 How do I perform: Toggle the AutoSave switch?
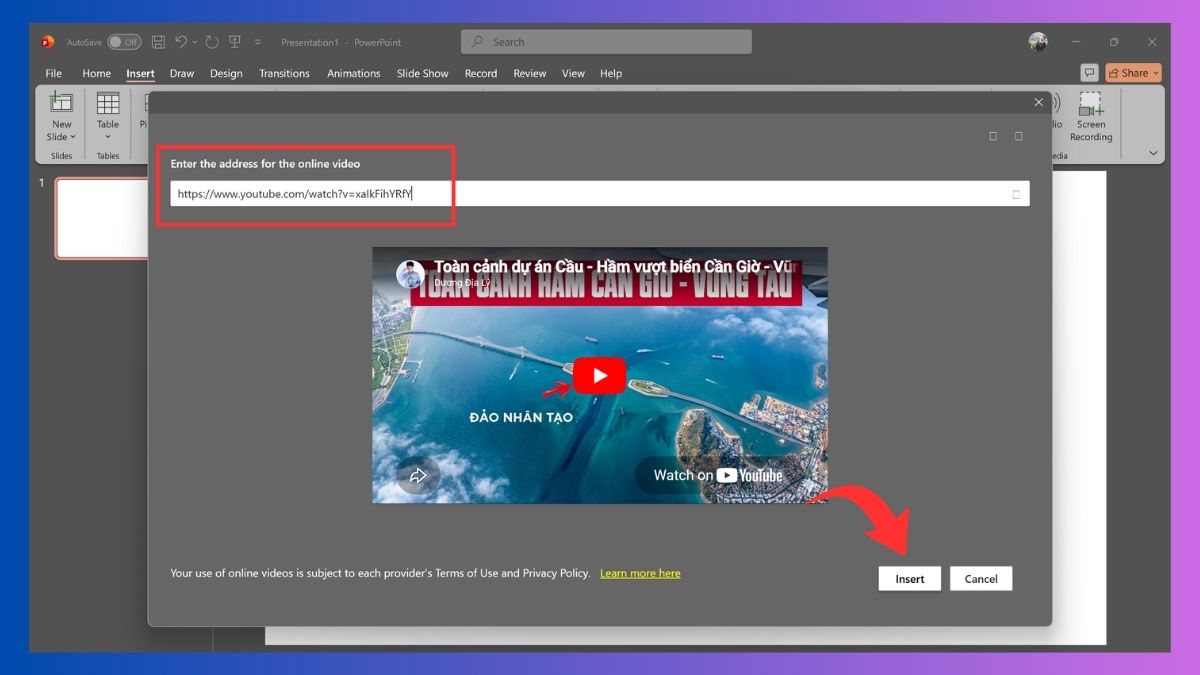click(124, 42)
